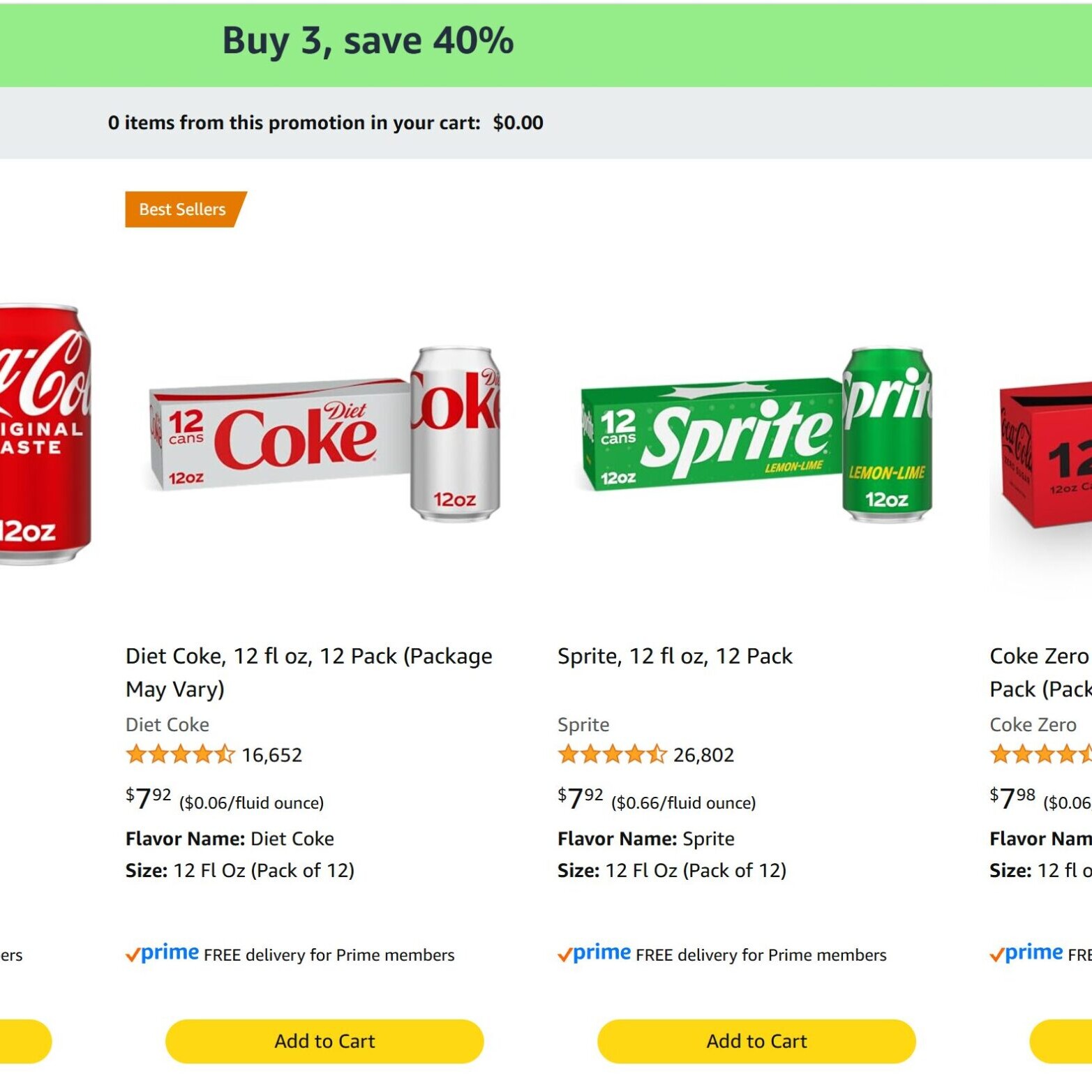Image resolution: width=1092 pixels, height=1092 pixels.
Task: Open the Coca-Cola Original Taste can image
Action: (43, 434)
